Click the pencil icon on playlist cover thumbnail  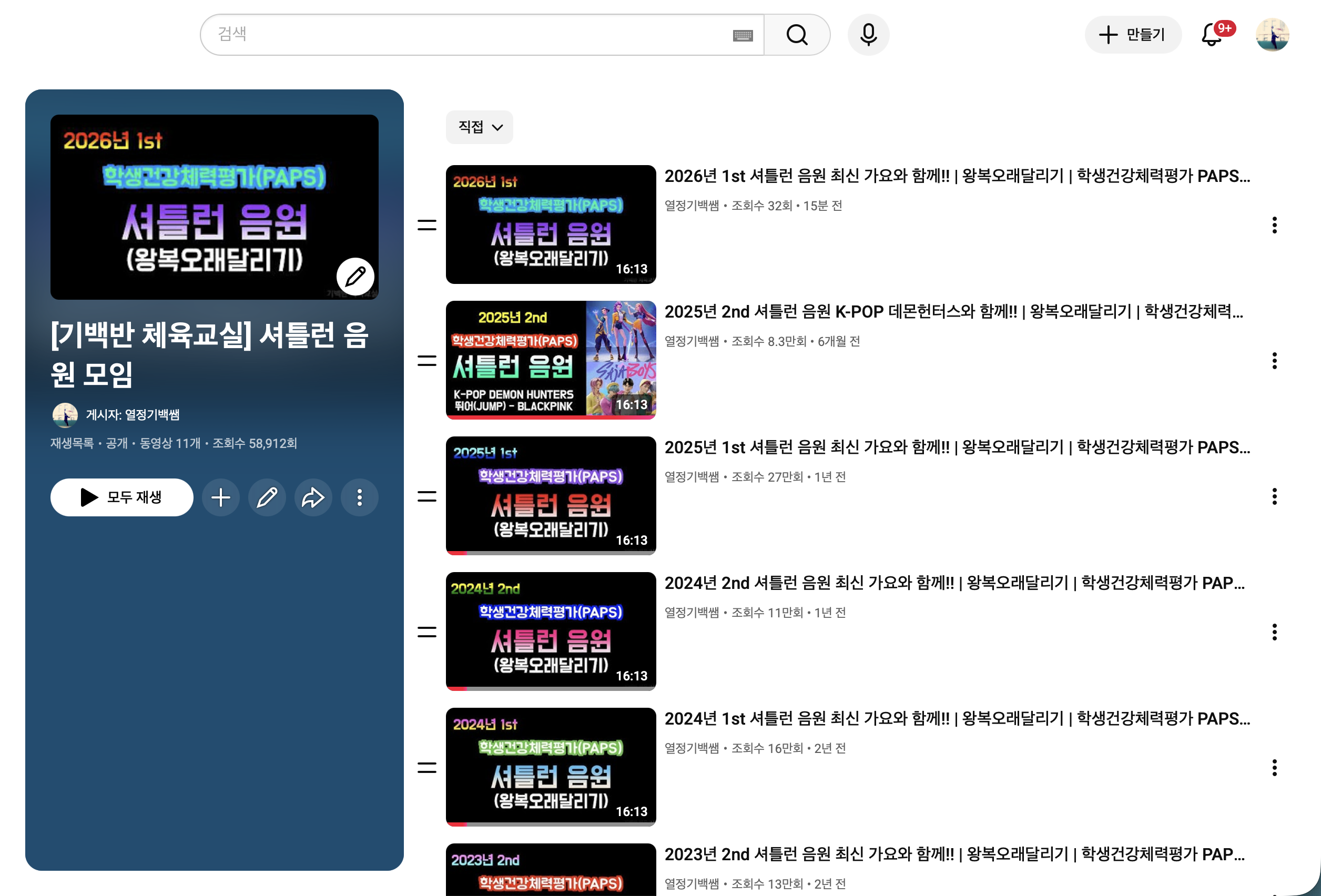(x=355, y=277)
